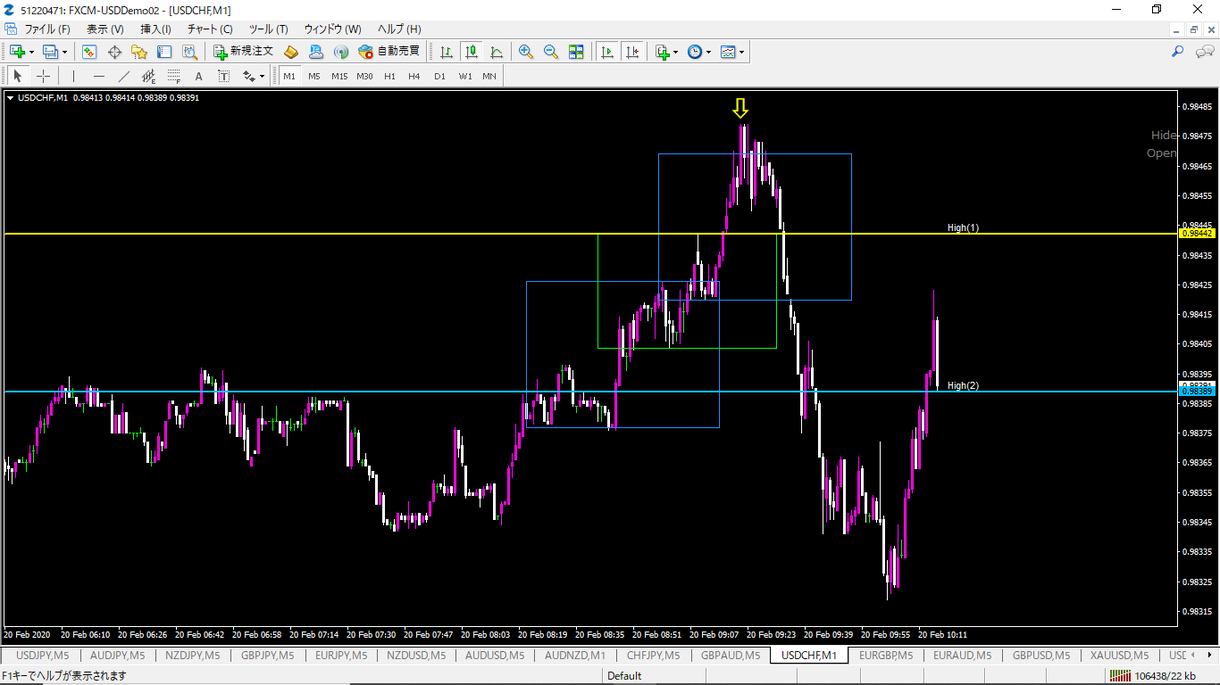Select the crosshair tool
The width and height of the screenshot is (1220, 685).
tap(43, 76)
